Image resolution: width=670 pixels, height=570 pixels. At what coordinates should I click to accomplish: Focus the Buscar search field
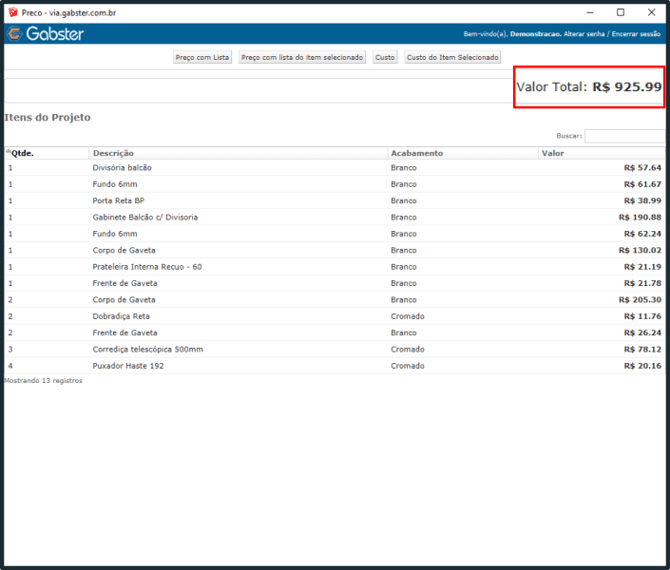click(625, 135)
